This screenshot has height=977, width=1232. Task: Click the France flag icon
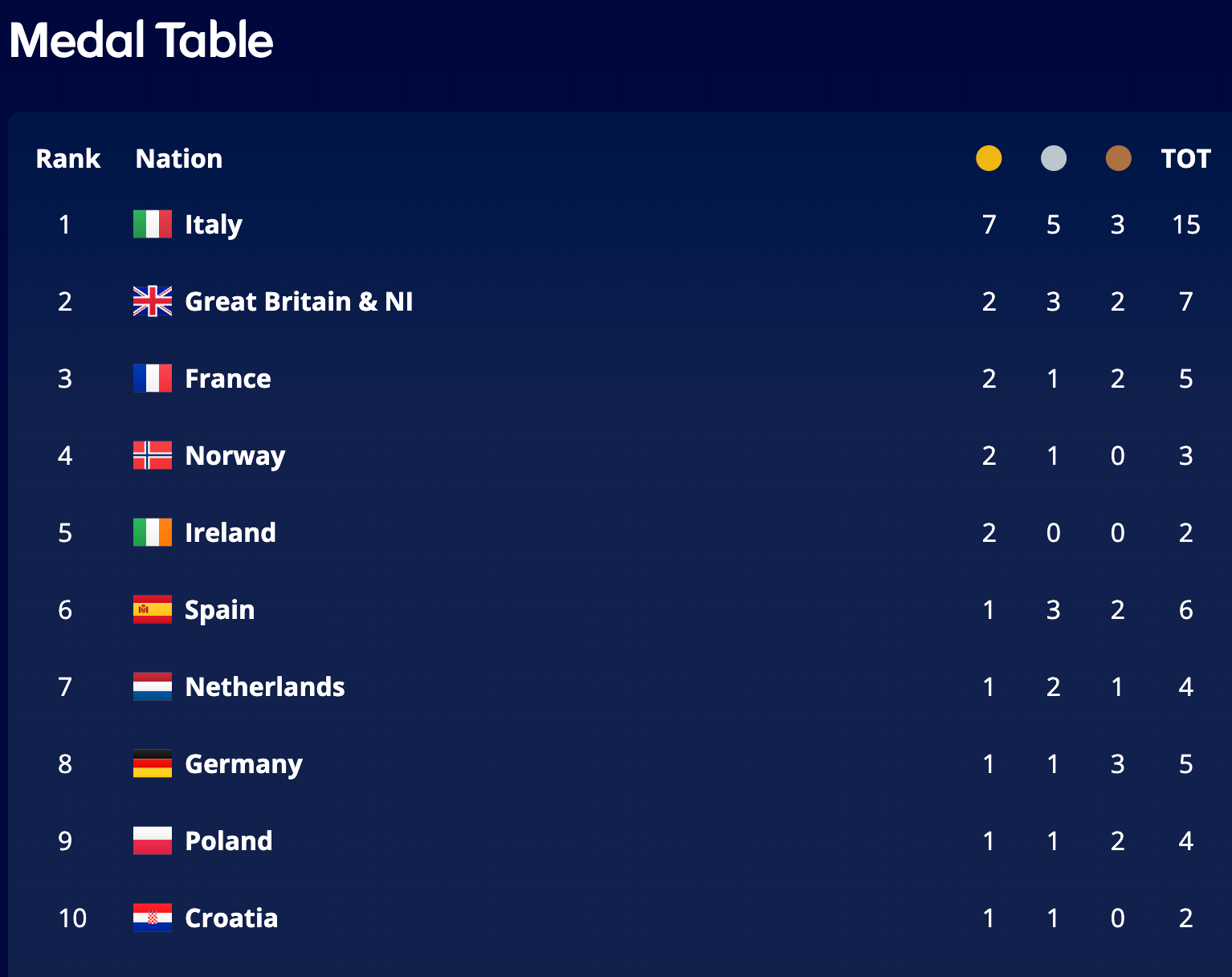click(153, 378)
